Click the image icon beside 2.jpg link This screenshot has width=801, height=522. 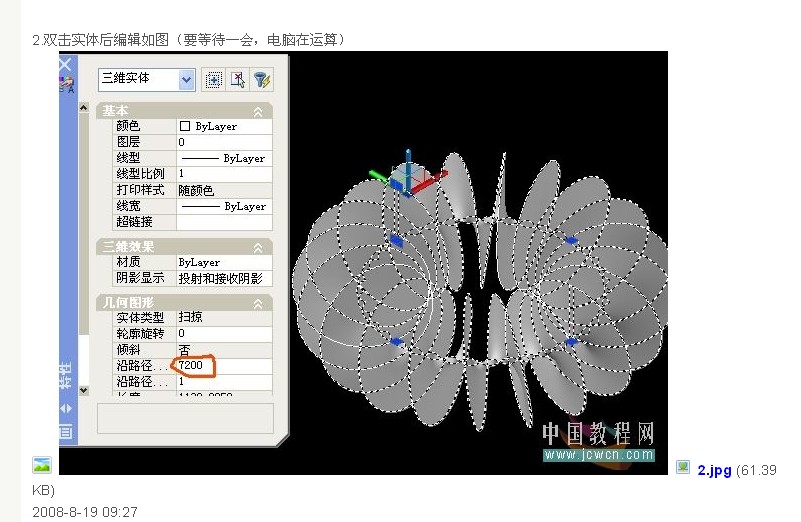tap(683, 467)
